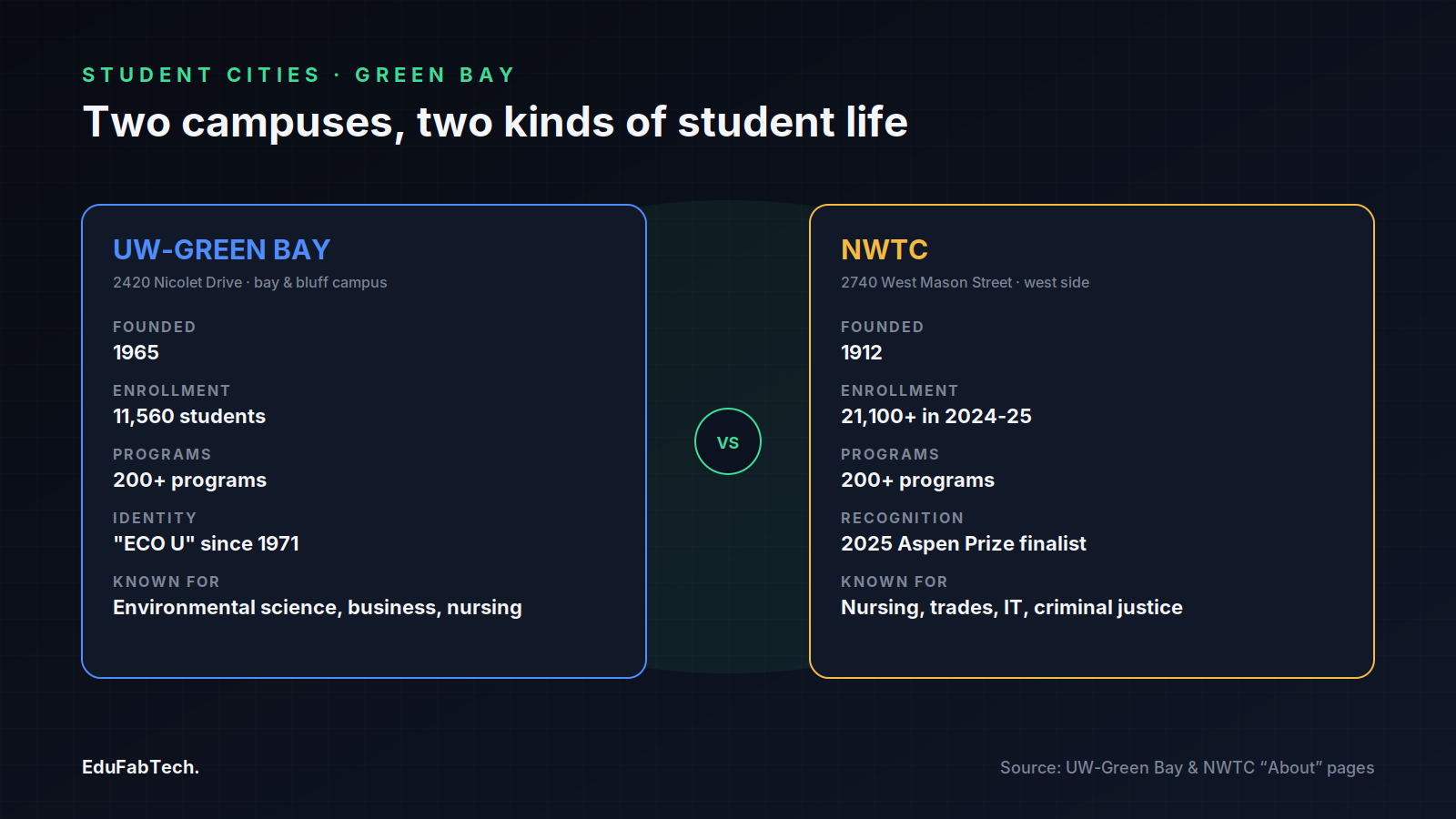
Task: Click KNOWN FOR label in NWTC card
Action: 895,581
